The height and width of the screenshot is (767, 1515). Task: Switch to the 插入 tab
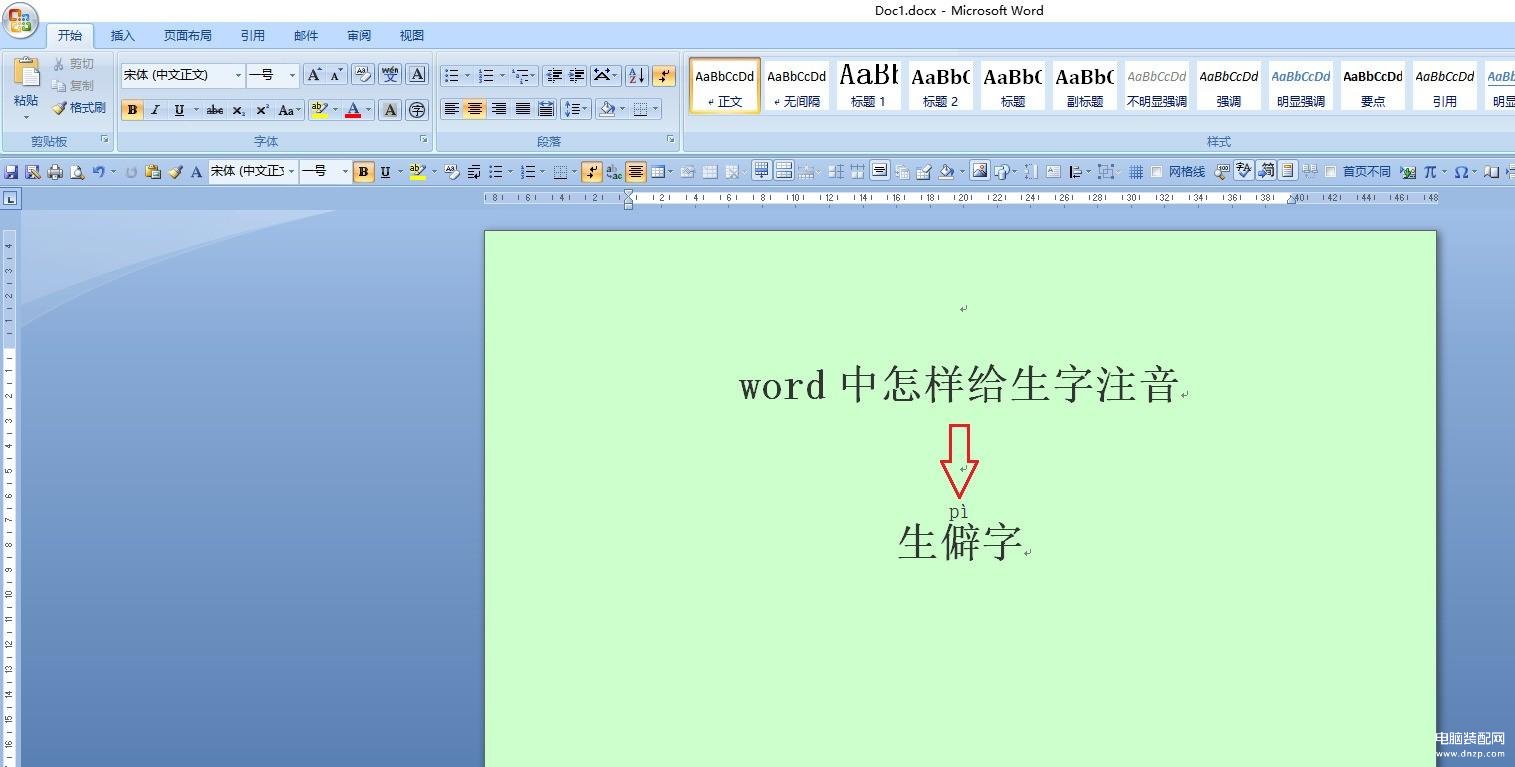pyautogui.click(x=122, y=36)
